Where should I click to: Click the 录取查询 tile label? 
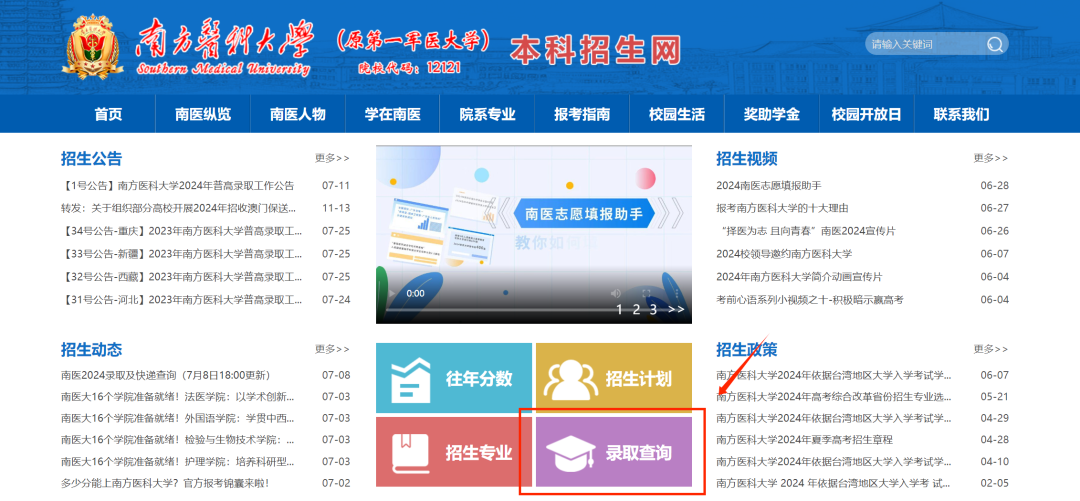(x=638, y=453)
